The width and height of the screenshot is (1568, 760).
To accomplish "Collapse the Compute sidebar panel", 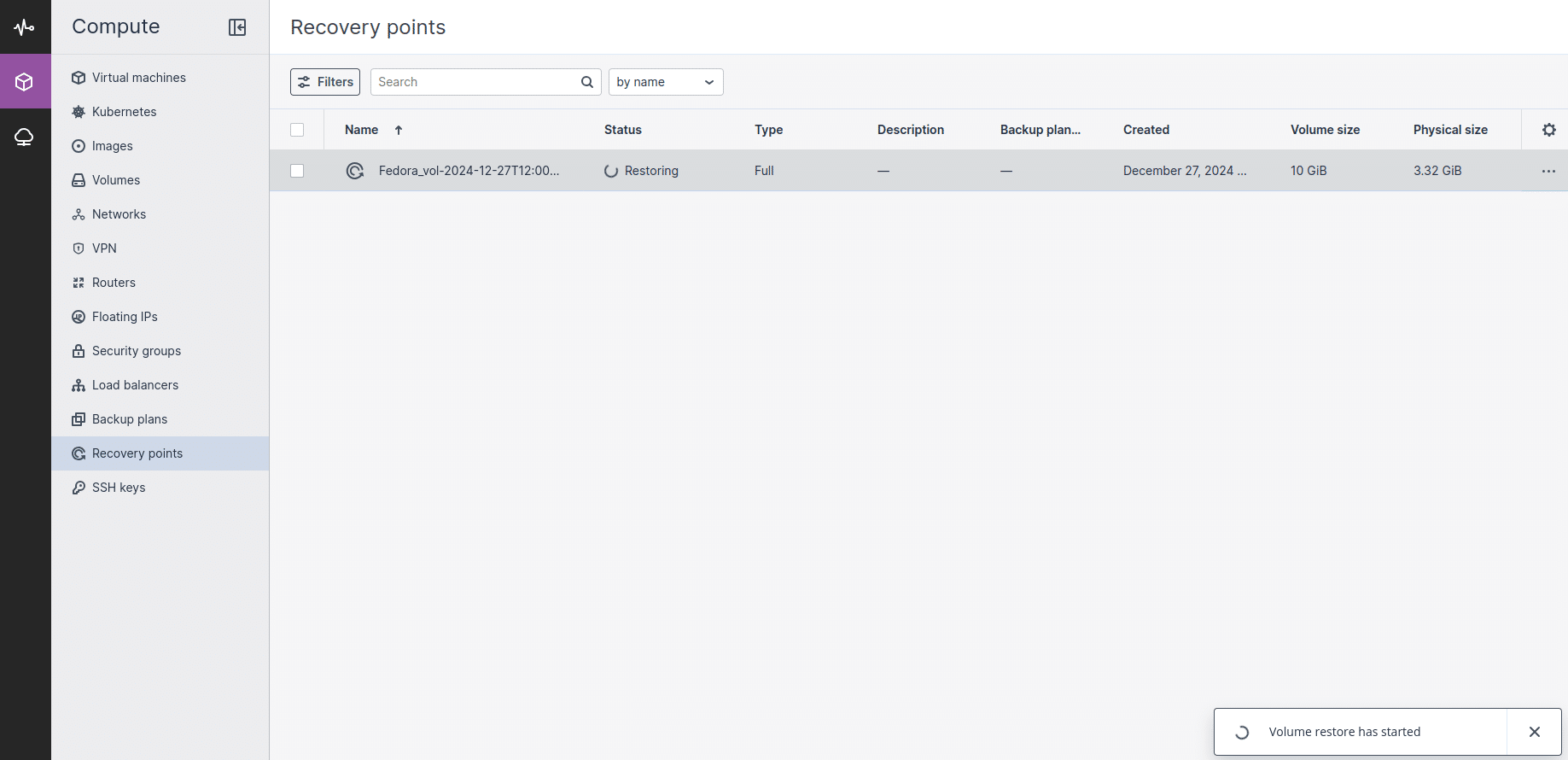I will 237,27.
